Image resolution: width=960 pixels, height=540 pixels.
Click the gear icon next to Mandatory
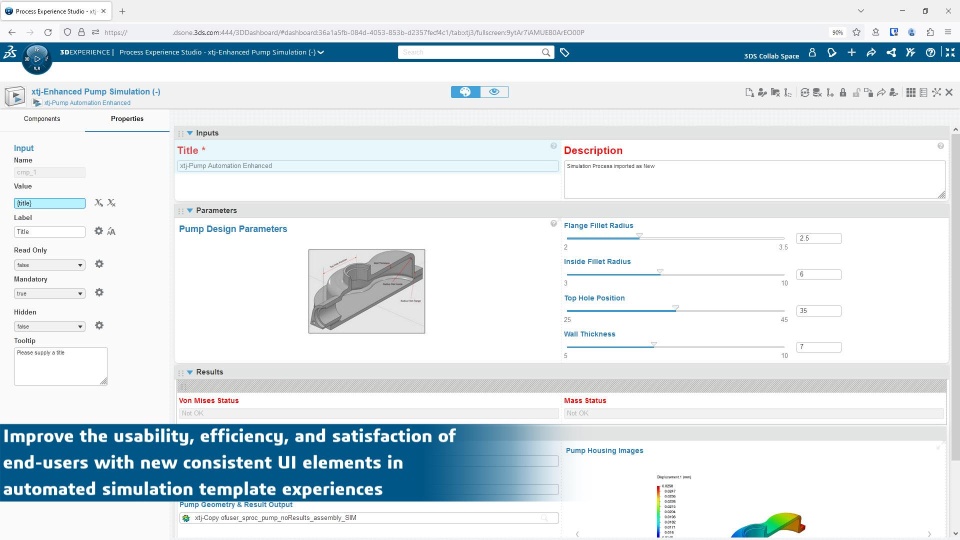99,293
